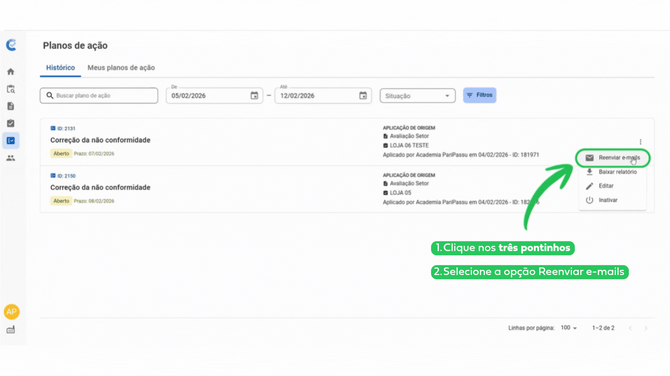
Task: Open the rows per page 100 dropdown
Action: click(x=569, y=328)
